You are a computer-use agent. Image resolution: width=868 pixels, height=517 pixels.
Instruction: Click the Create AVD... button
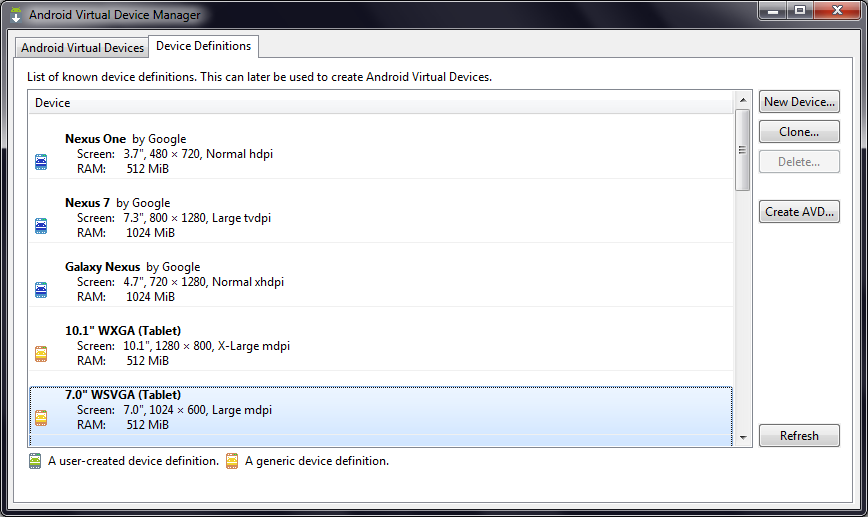[799, 211]
